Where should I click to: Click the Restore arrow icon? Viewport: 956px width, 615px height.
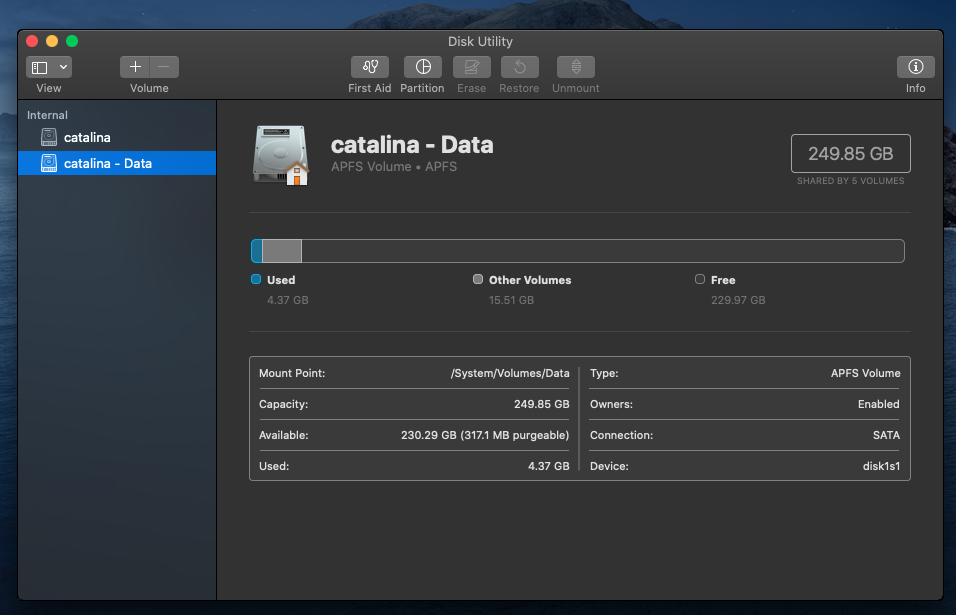[519, 66]
